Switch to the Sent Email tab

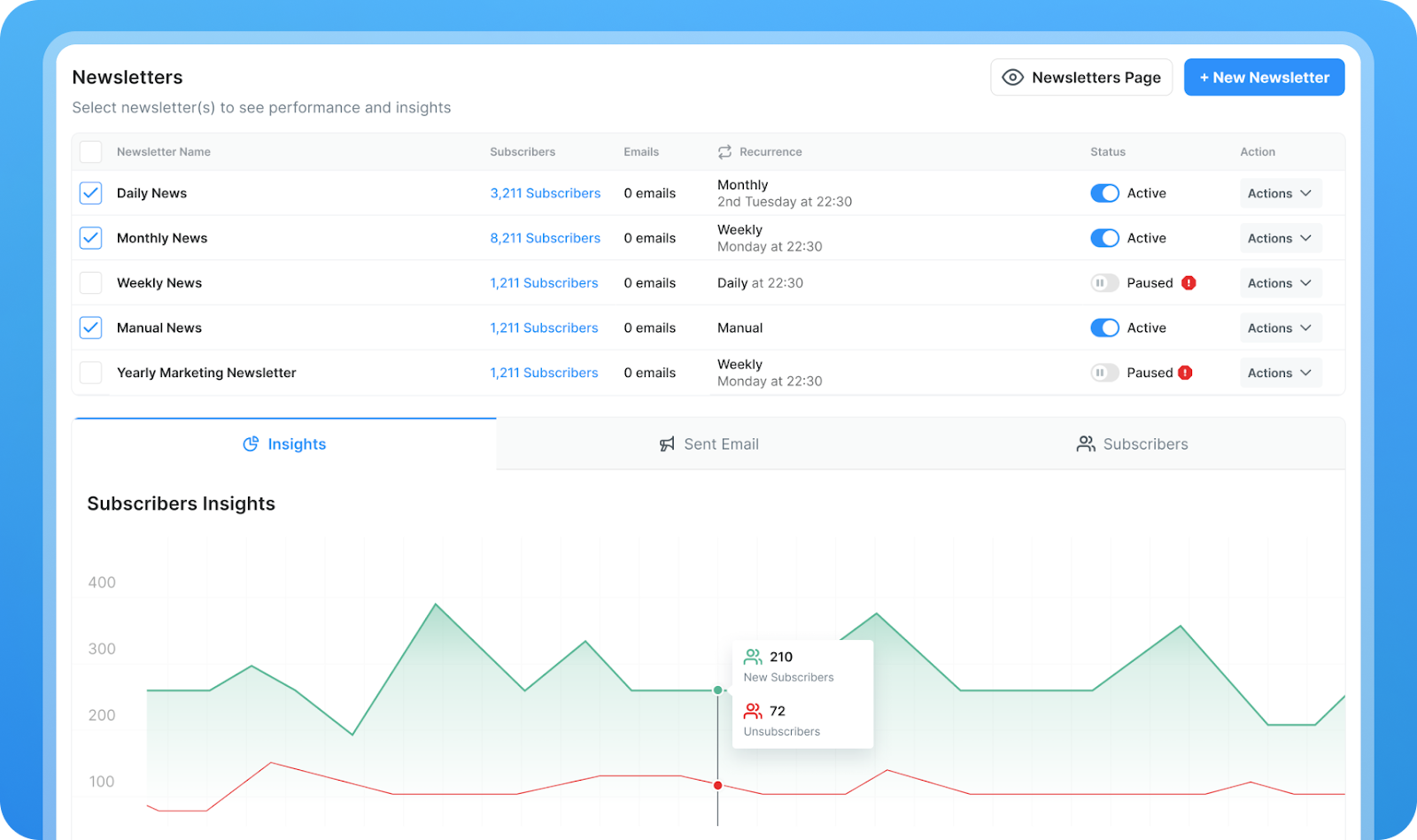[x=708, y=444]
